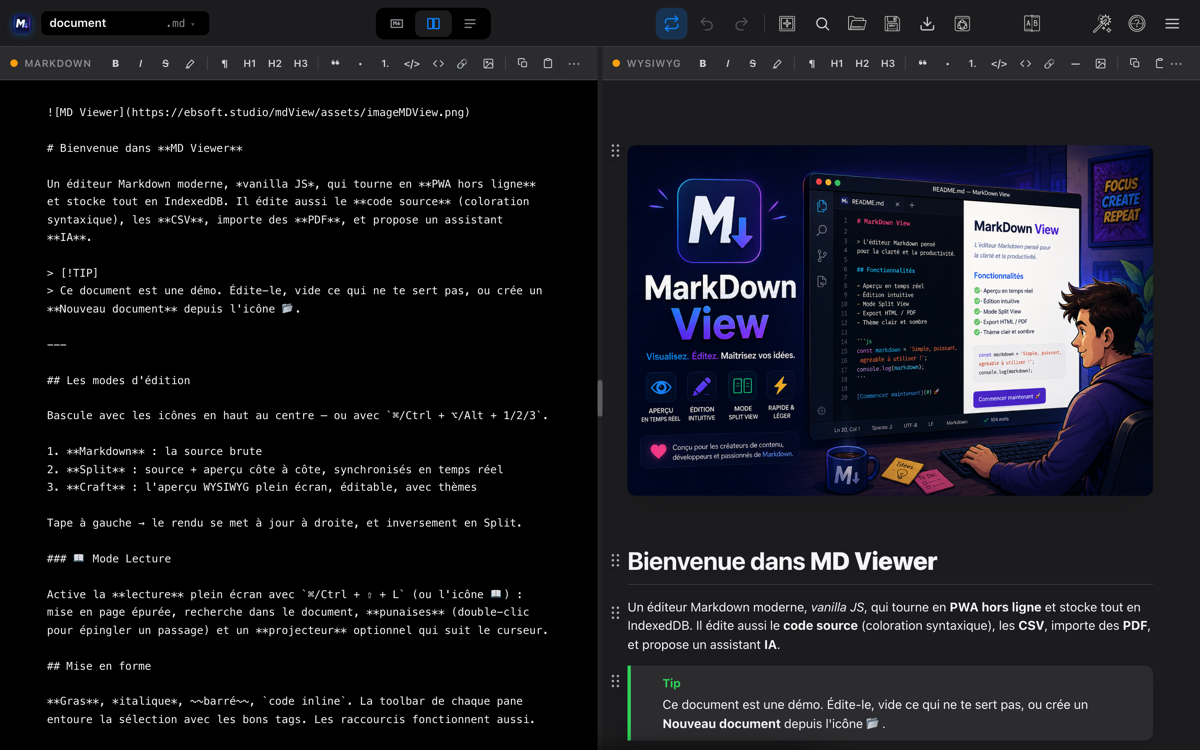
Task: Apply H2 heading in WYSIWYG pane
Action: 862,64
